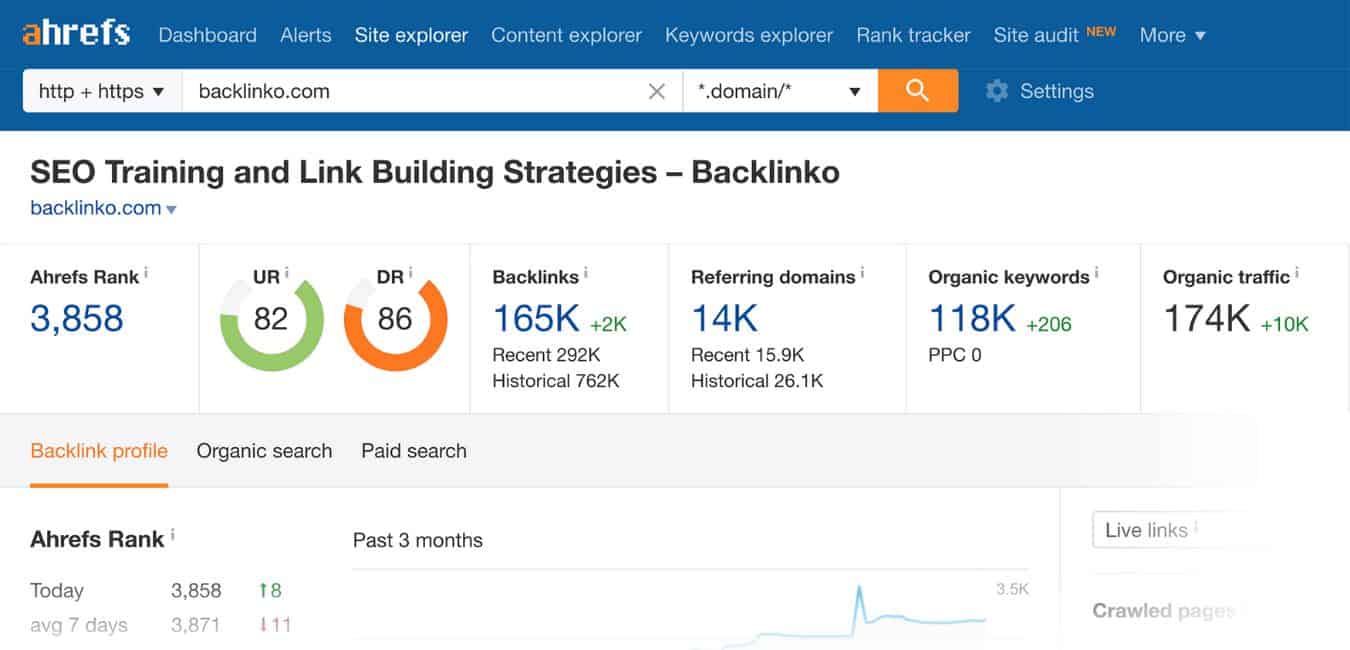The image size is (1350, 650).
Task: Click info icon beside Organic traffic
Action: [1297, 273]
